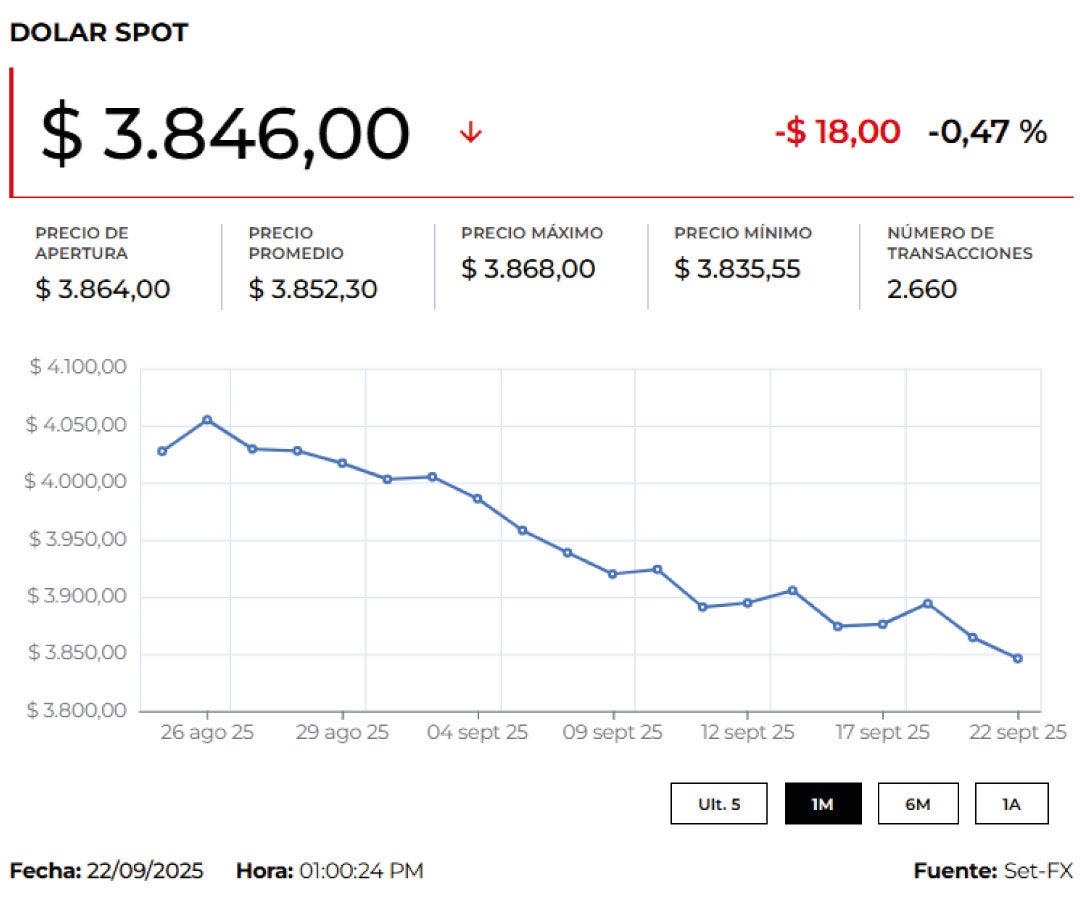The height and width of the screenshot is (900, 1080).
Task: Click the 17 sept 25 axis label
Action: pos(882,733)
